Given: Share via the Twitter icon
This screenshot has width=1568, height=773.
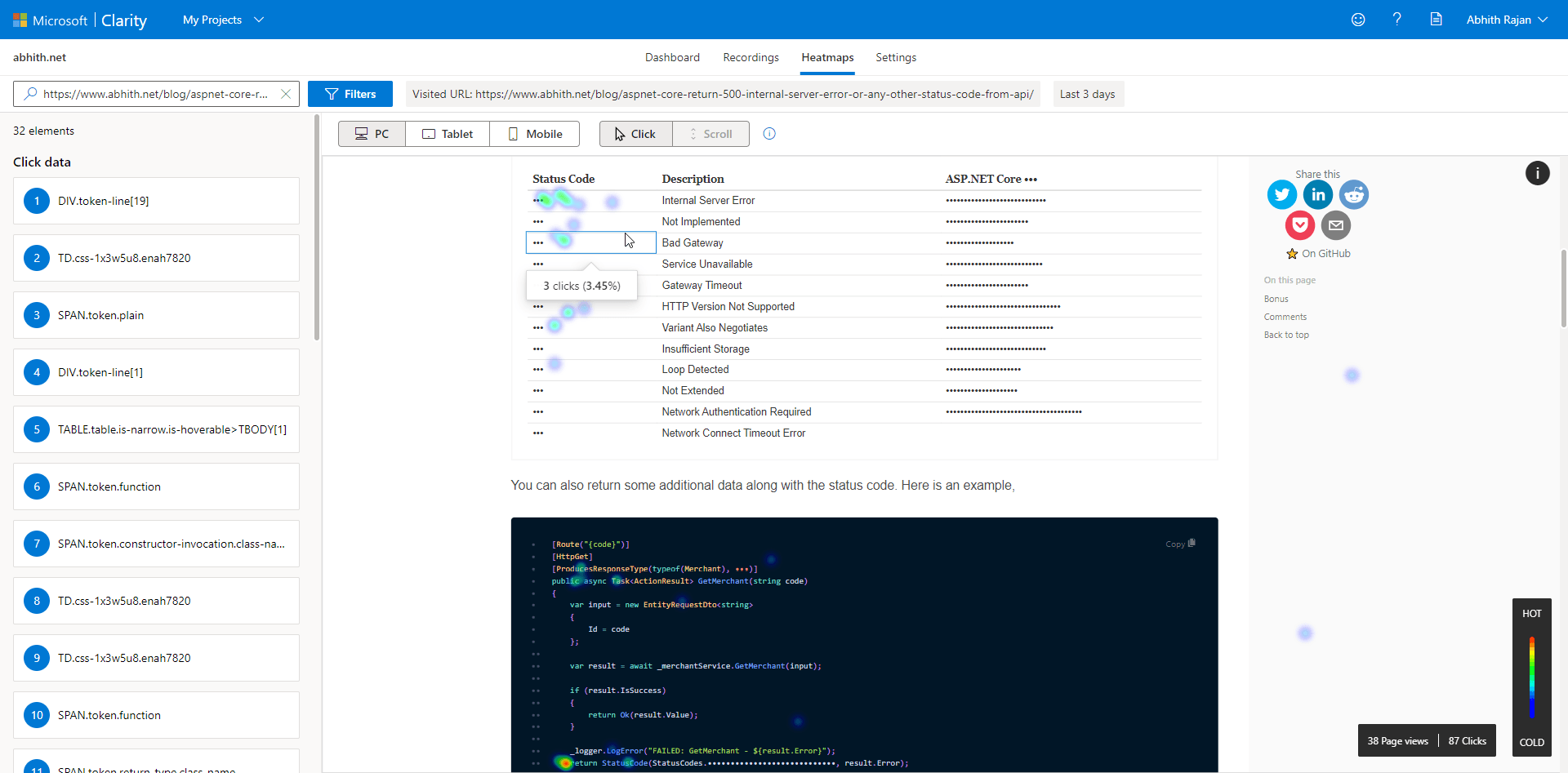Looking at the screenshot, I should [1281, 195].
